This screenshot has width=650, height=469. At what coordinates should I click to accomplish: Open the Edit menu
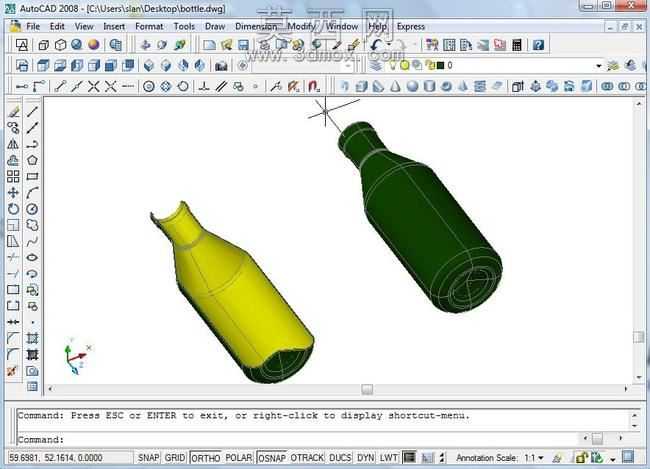[57, 27]
